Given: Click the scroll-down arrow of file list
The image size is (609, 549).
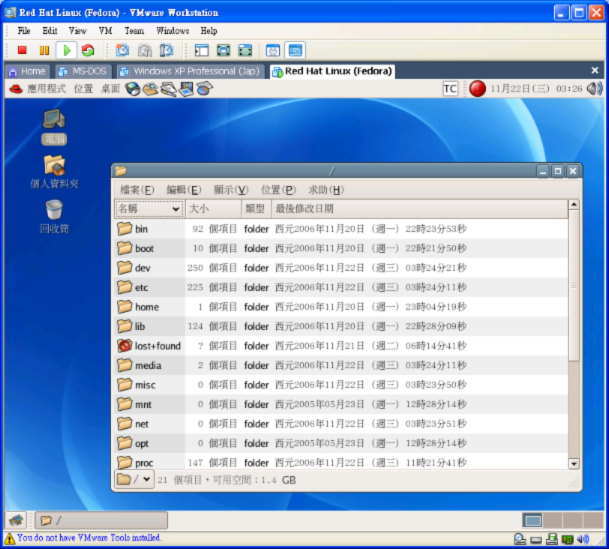Looking at the screenshot, I should point(574,464).
